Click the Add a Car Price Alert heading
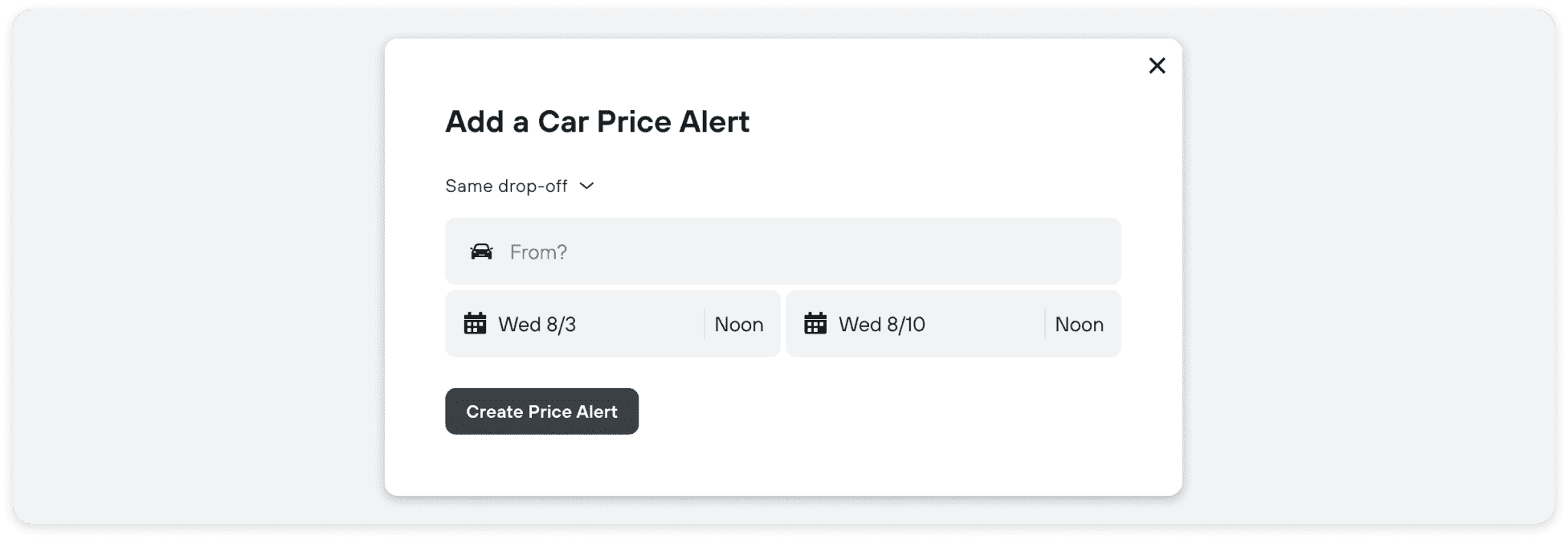Viewport: 1568px width, 540px height. point(597,121)
